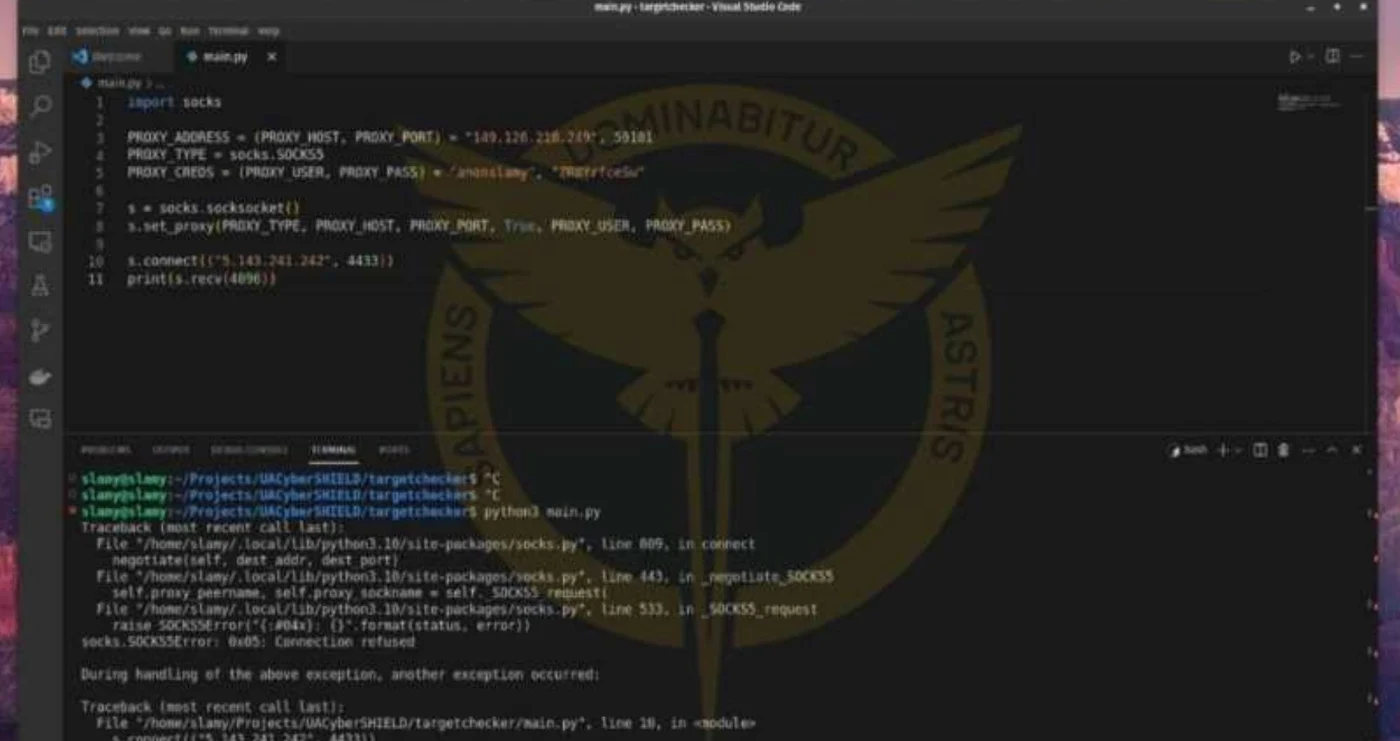Open the Terminal menu
Viewport: 1400px width, 741px height.
(x=228, y=31)
